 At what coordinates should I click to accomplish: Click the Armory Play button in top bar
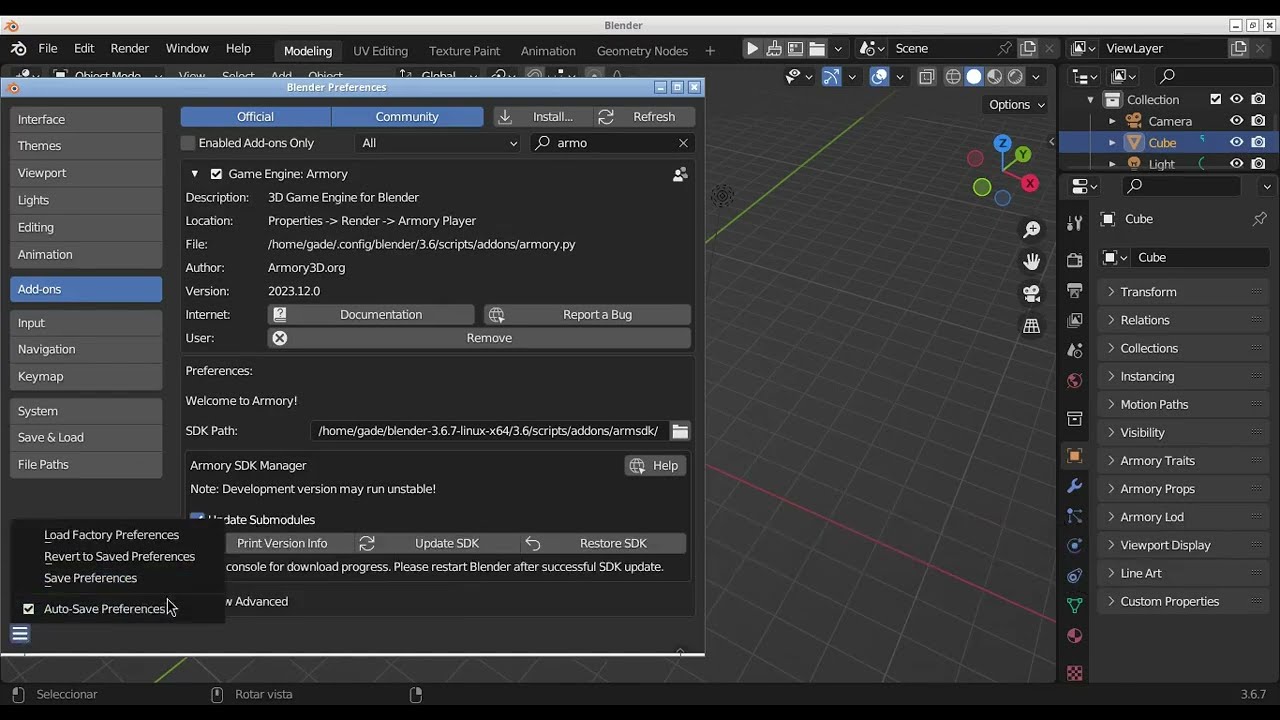click(752, 48)
